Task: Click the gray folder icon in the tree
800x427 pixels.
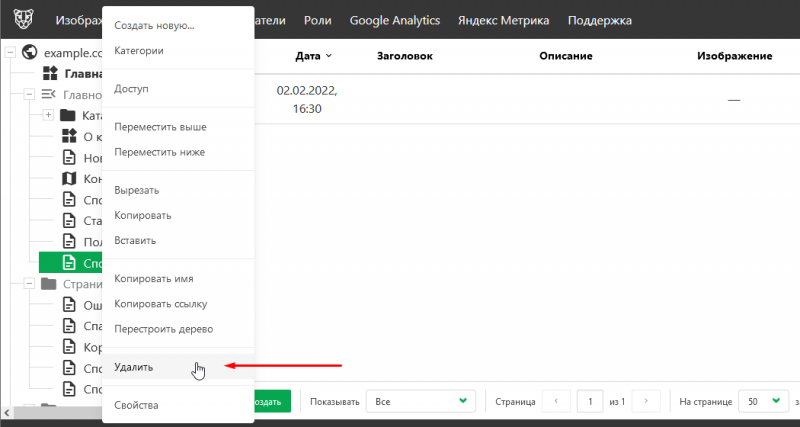Action: pyautogui.click(x=48, y=283)
